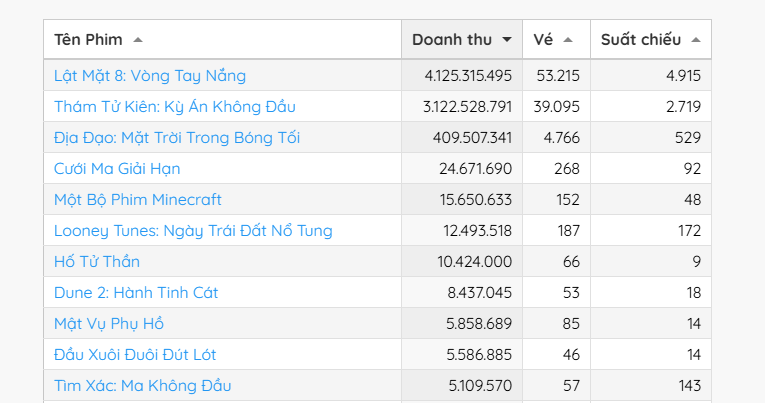Click descending sort arrow on Doanh thu
The width and height of the screenshot is (765, 403).
point(507,40)
